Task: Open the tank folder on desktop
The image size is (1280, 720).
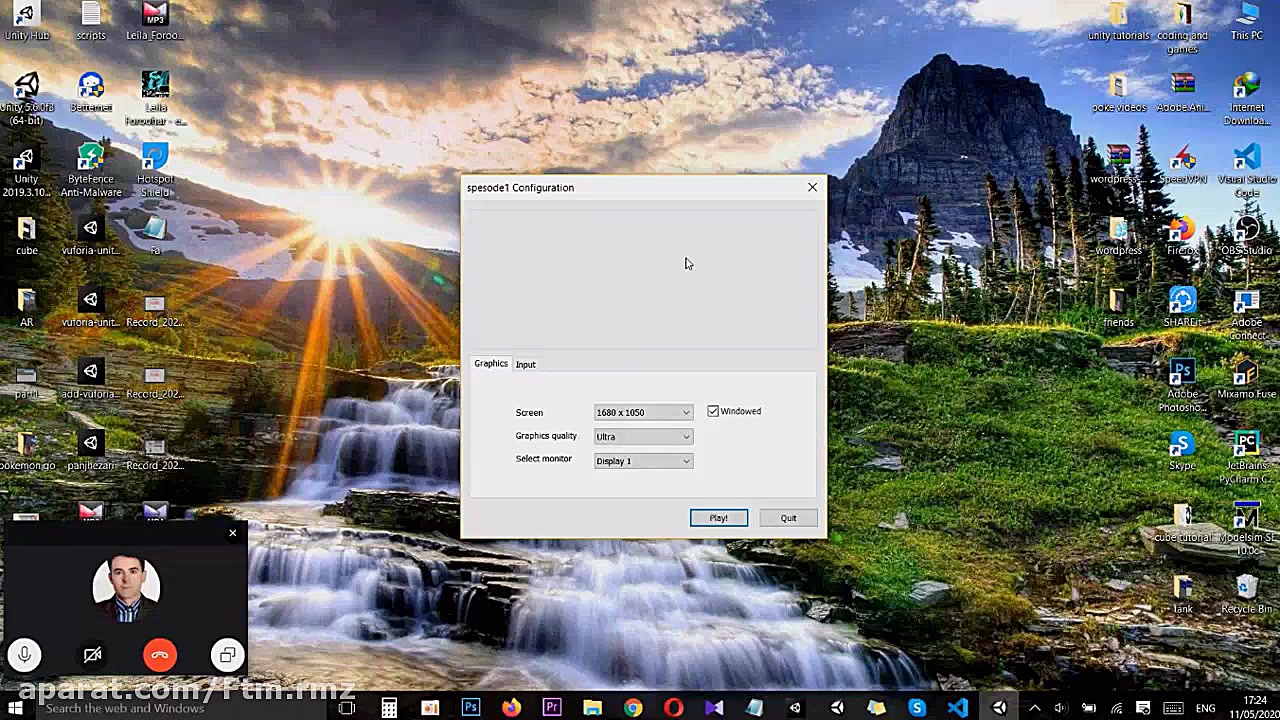Action: [1182, 595]
